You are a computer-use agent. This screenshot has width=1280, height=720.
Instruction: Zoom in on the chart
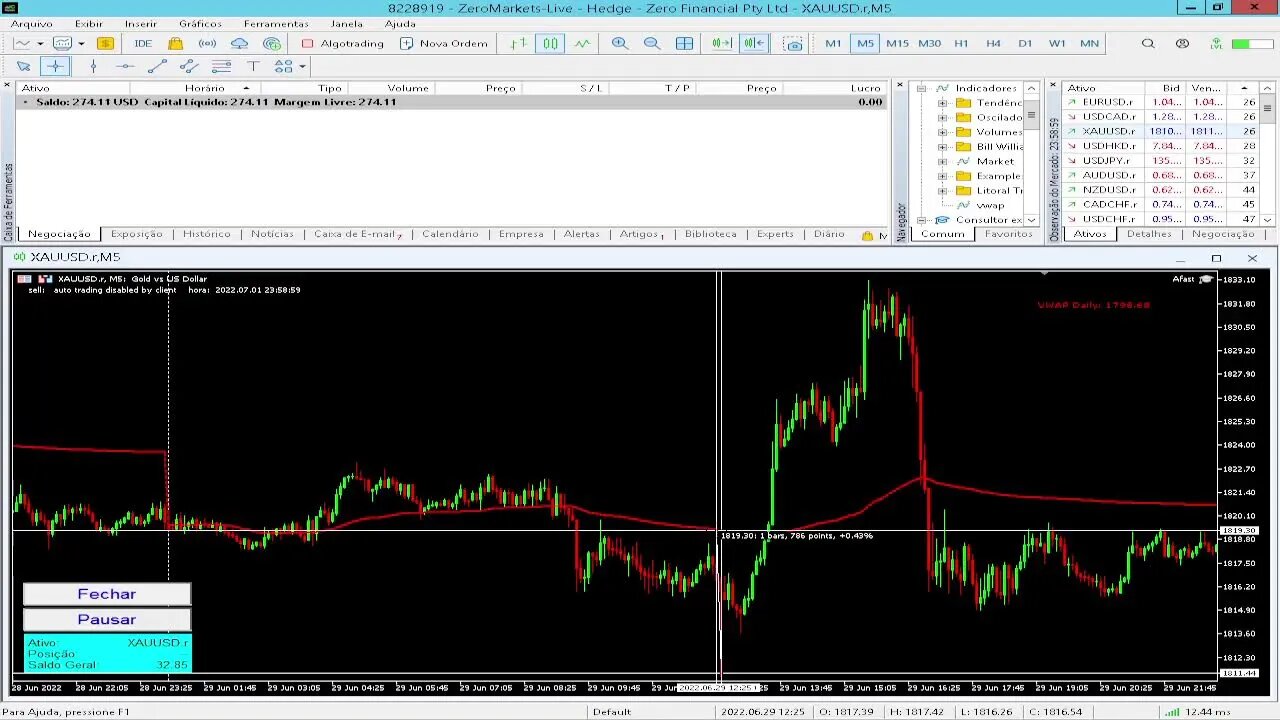pos(620,43)
